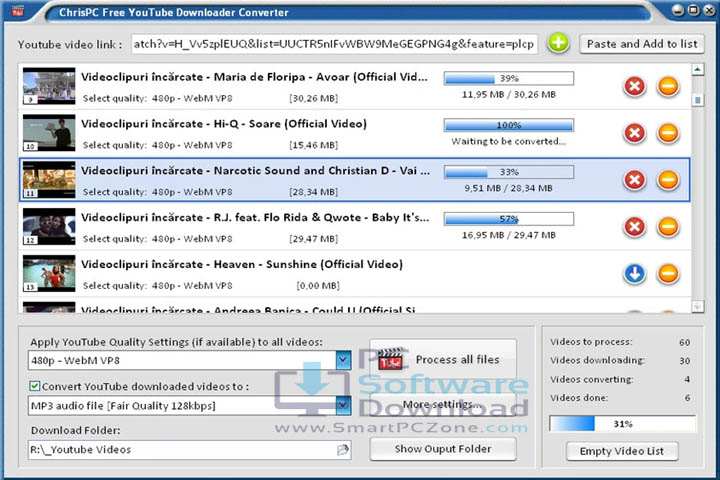Click 'Videos converting:' label
Screen dimensions: 720x480
(591, 379)
